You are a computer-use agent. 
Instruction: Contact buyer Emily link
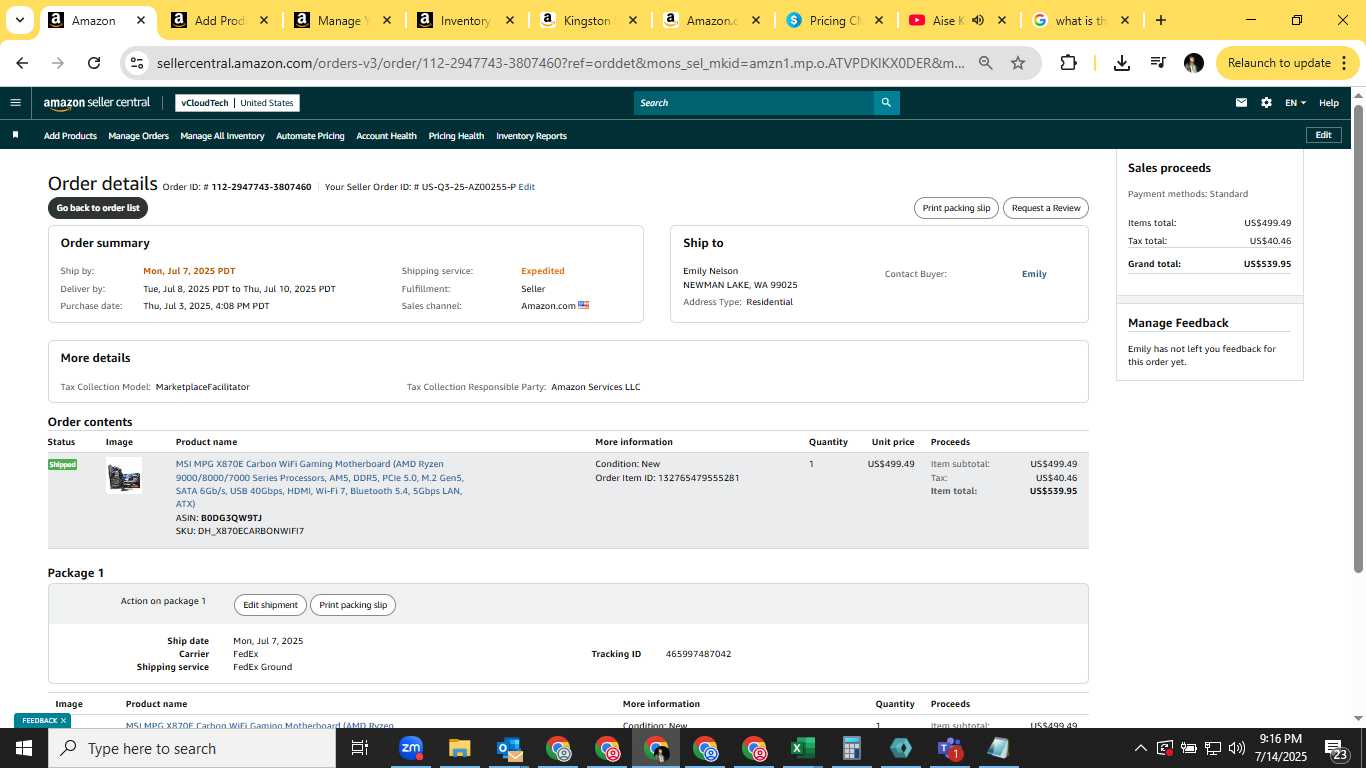(x=1034, y=274)
